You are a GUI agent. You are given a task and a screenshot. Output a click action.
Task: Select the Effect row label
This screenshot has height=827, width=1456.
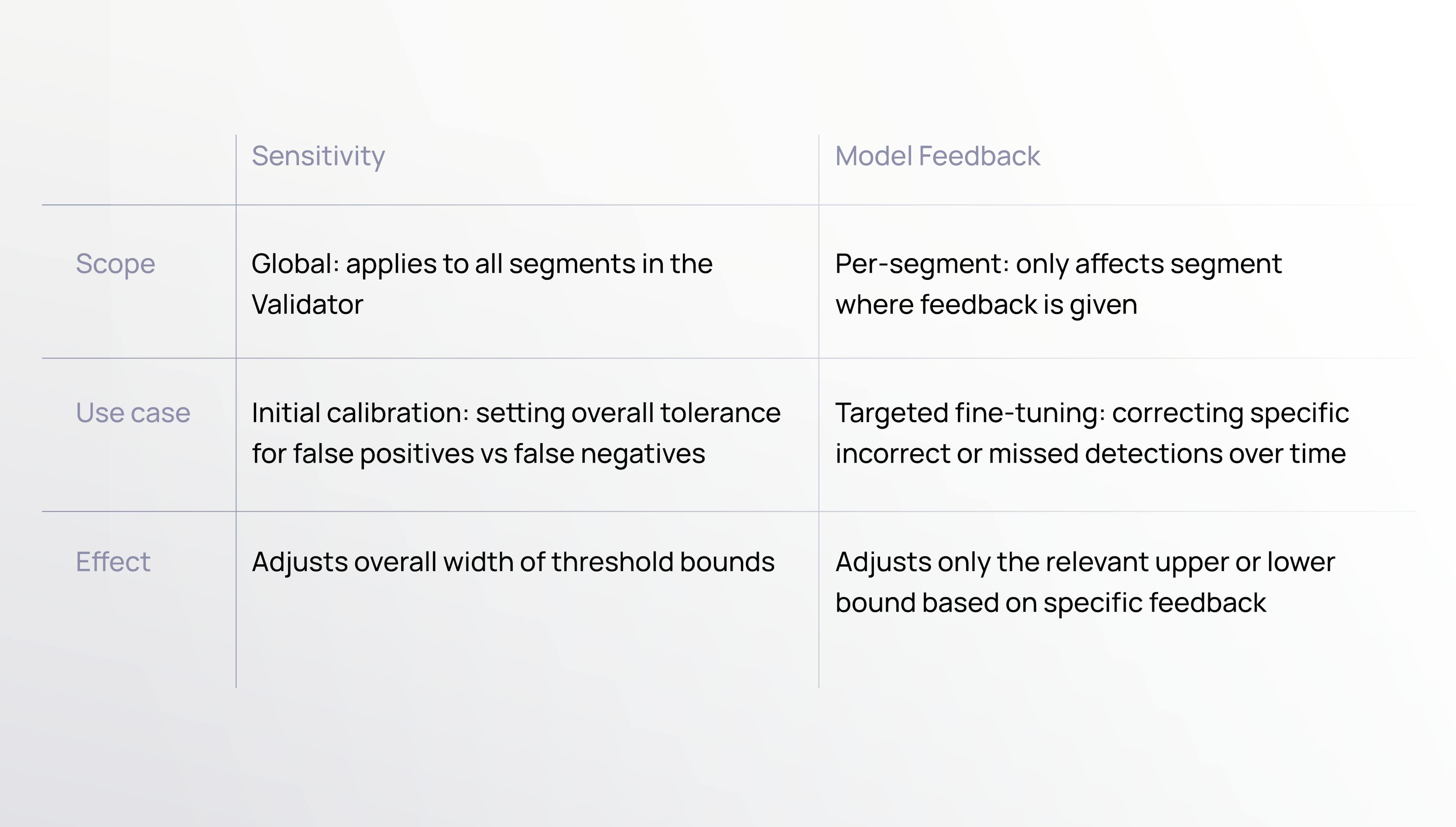[113, 562]
